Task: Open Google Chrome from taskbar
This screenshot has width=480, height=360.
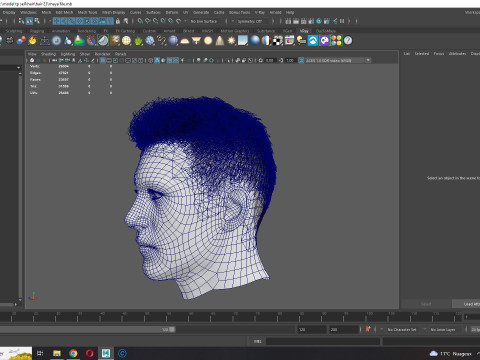Action: (73, 353)
